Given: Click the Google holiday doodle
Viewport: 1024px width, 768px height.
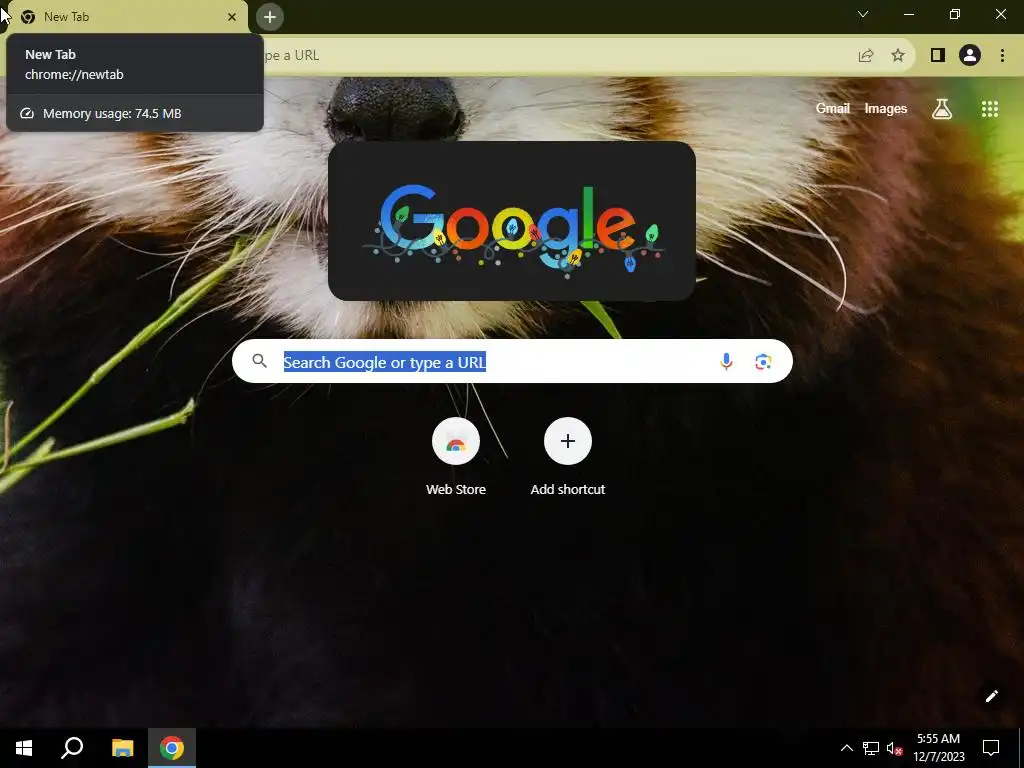Looking at the screenshot, I should pyautogui.click(x=512, y=221).
